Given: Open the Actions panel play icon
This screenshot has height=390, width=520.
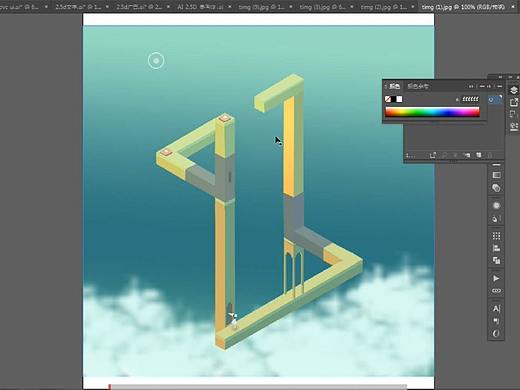Looking at the screenshot, I should pos(496,278).
